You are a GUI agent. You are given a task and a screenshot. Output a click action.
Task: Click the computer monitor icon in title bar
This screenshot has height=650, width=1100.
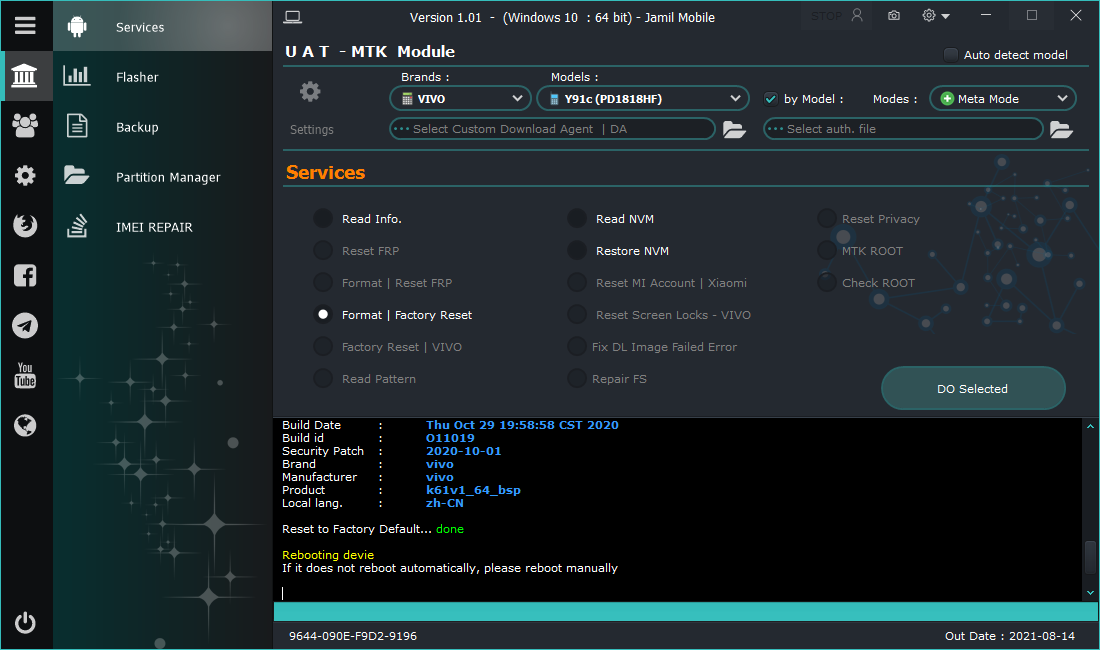(x=293, y=18)
